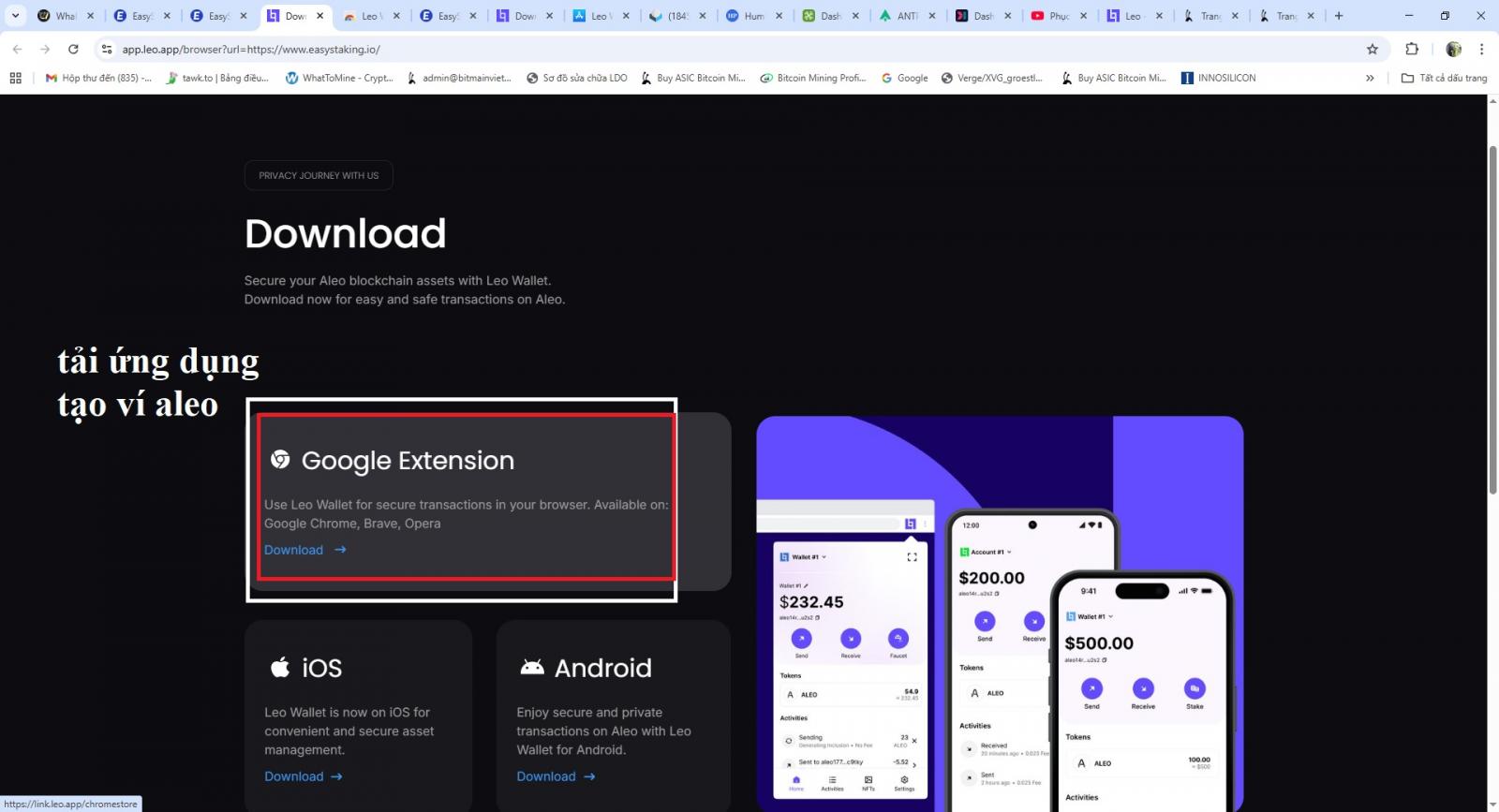The height and width of the screenshot is (812, 1499).
Task: Click the "Android" card title
Action: (603, 668)
